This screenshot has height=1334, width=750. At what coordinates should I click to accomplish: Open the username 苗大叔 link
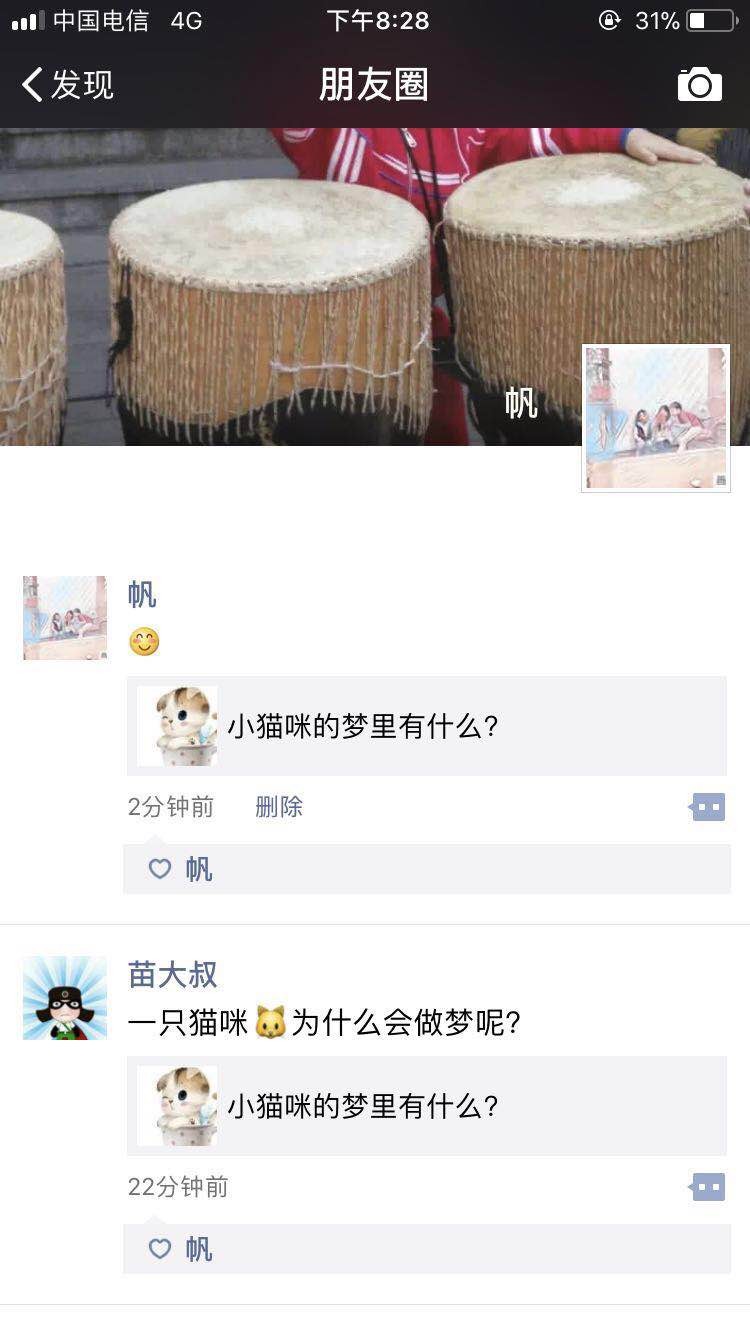pos(173,974)
